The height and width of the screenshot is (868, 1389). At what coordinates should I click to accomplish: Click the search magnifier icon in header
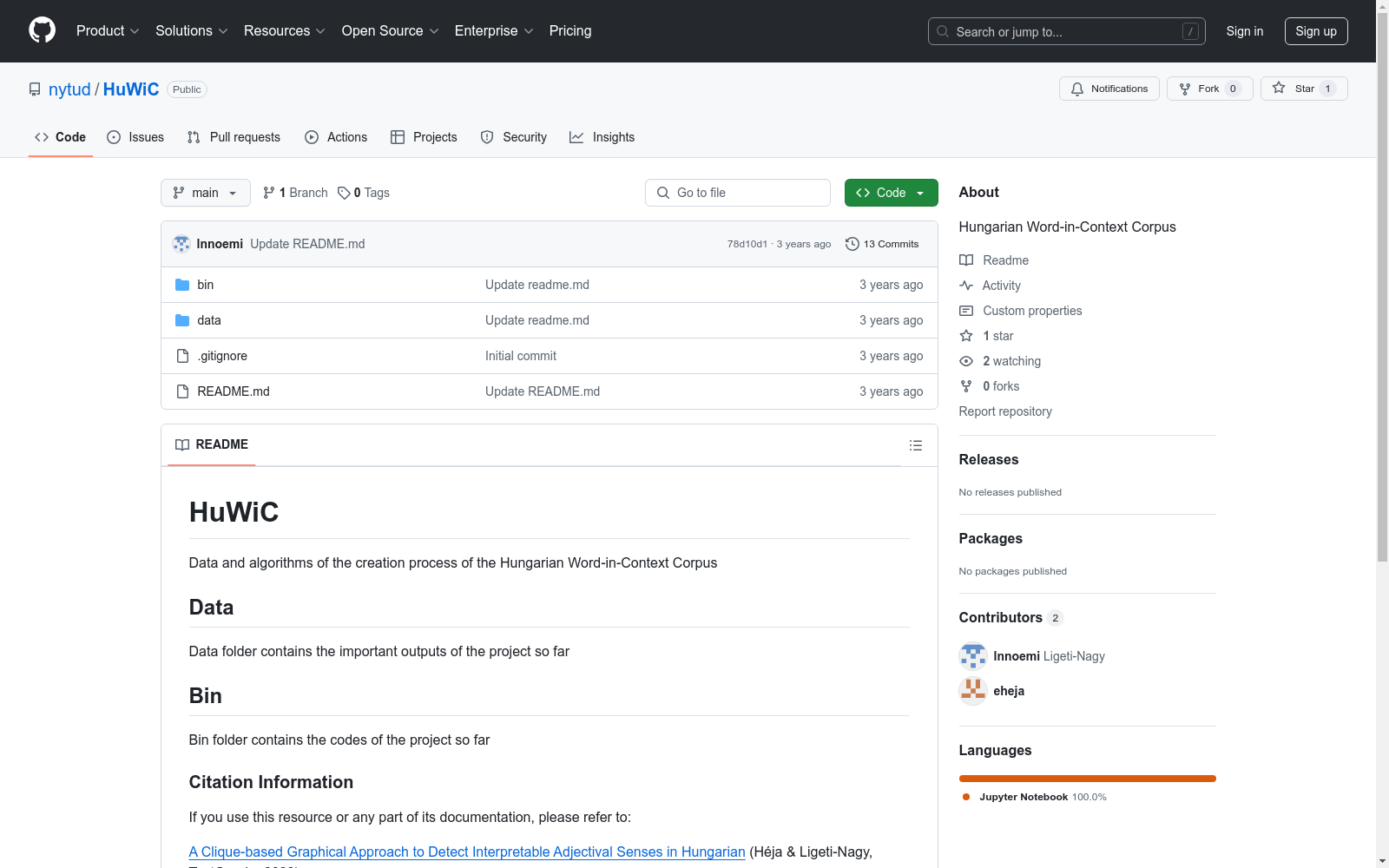(x=943, y=31)
